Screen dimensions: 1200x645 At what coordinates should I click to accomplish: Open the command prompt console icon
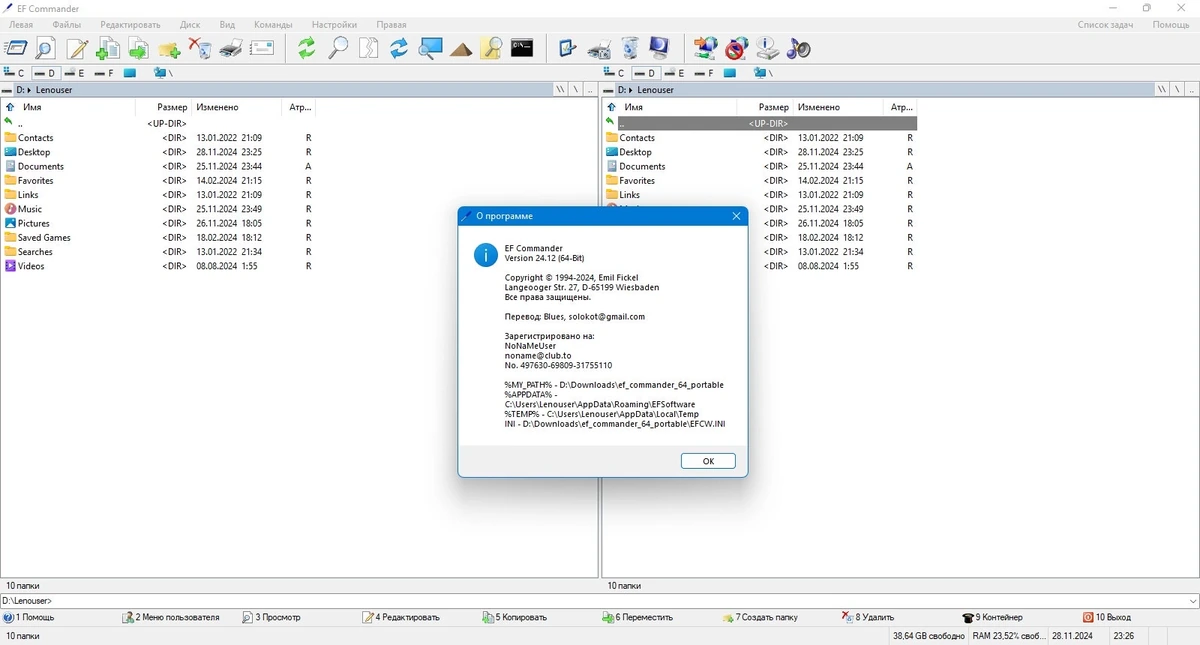point(522,48)
